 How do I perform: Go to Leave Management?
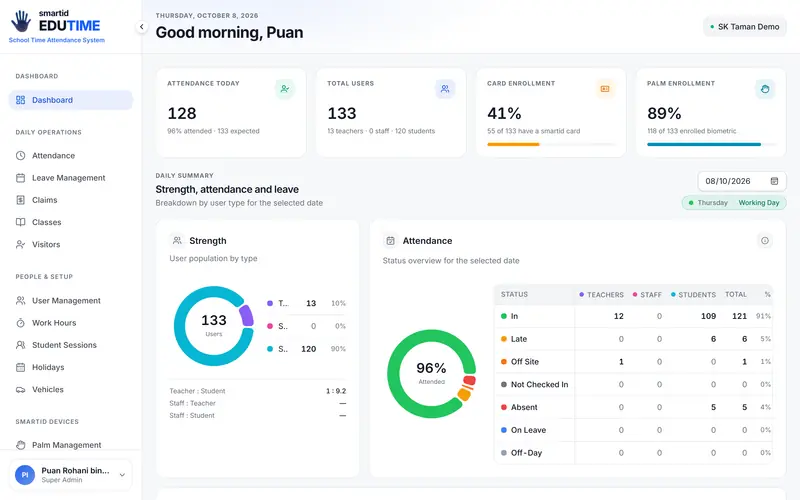pyautogui.click(x=71, y=178)
